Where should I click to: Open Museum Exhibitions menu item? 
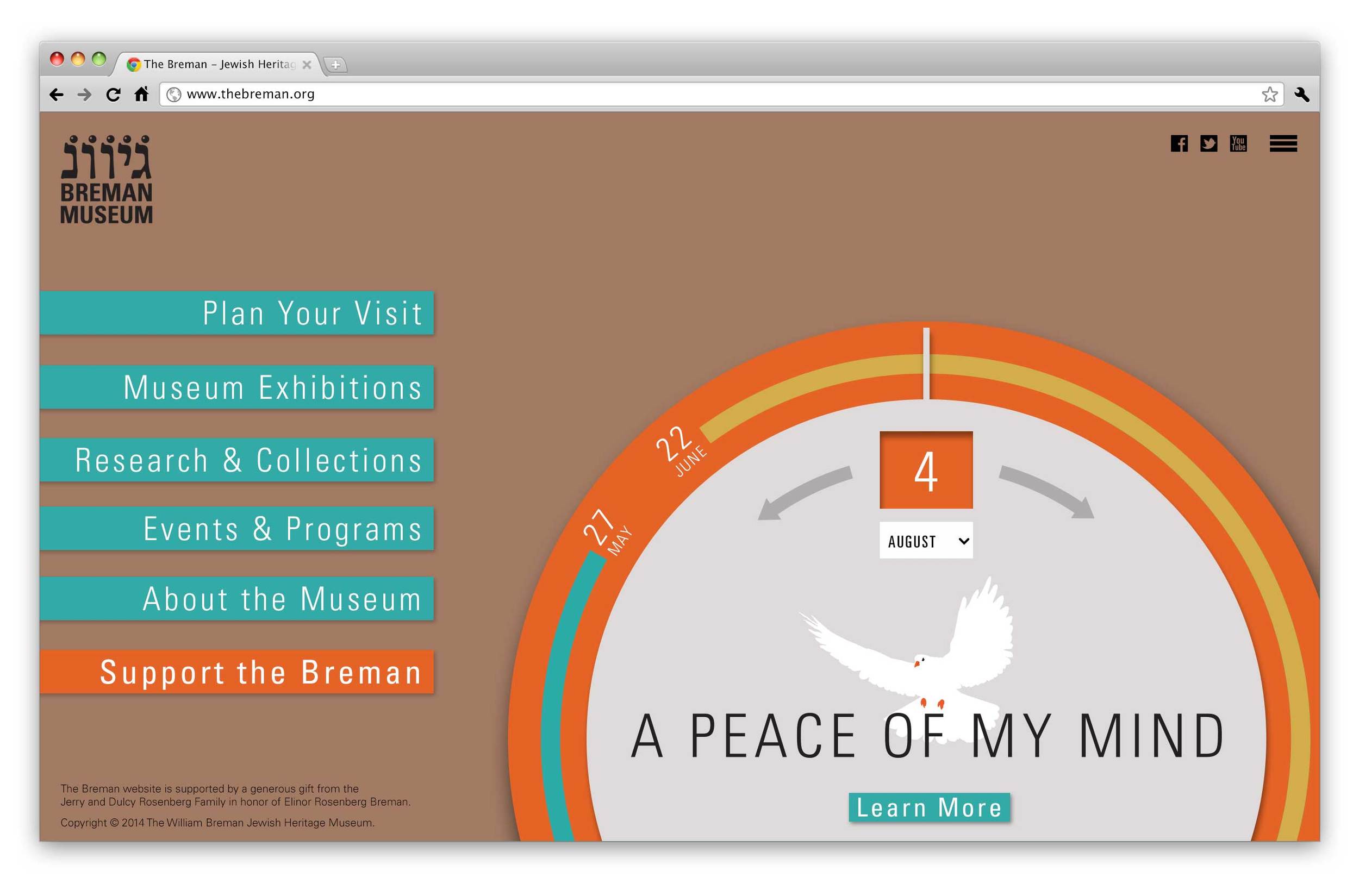pyautogui.click(x=236, y=387)
